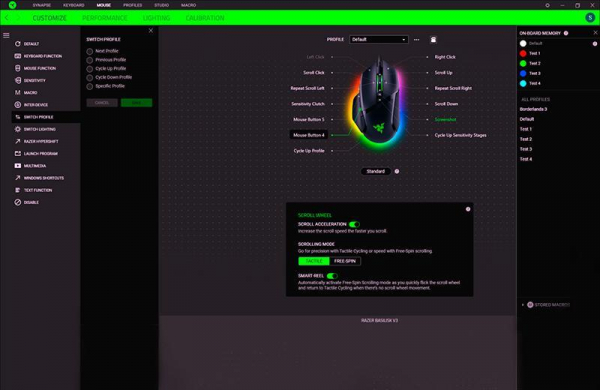
Task: Open the user account avatar
Action: pos(590,18)
